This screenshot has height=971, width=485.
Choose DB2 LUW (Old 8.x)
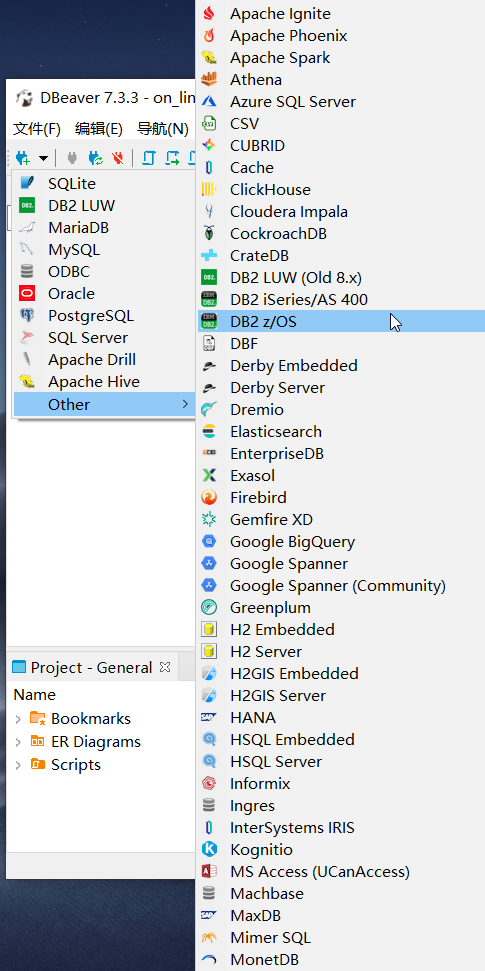coord(341,277)
